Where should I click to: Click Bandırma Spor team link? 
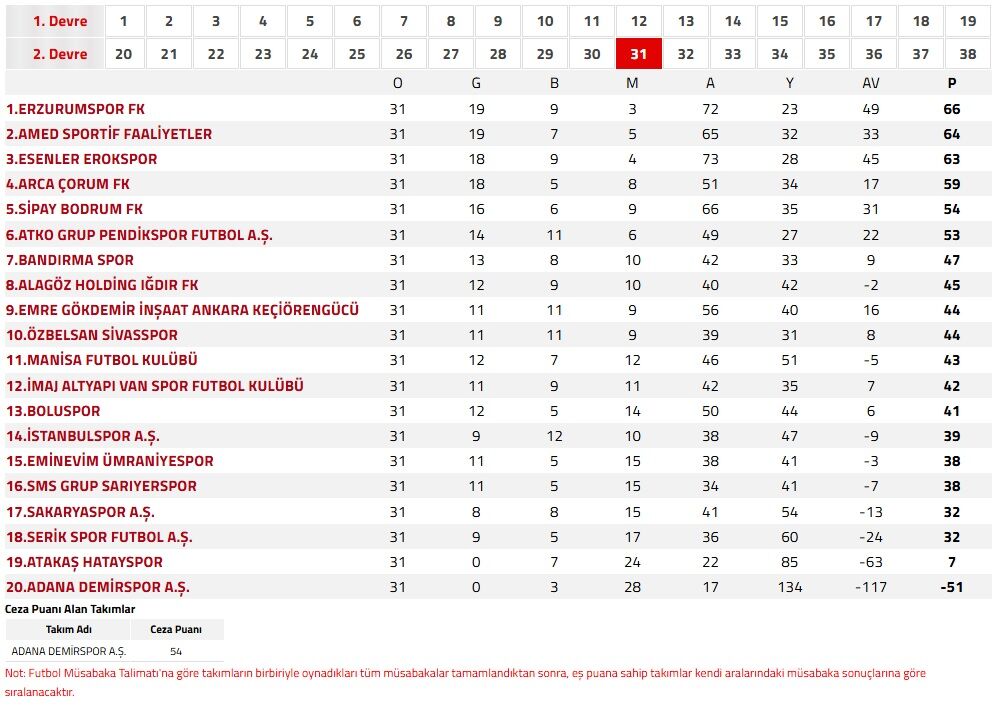coord(69,260)
